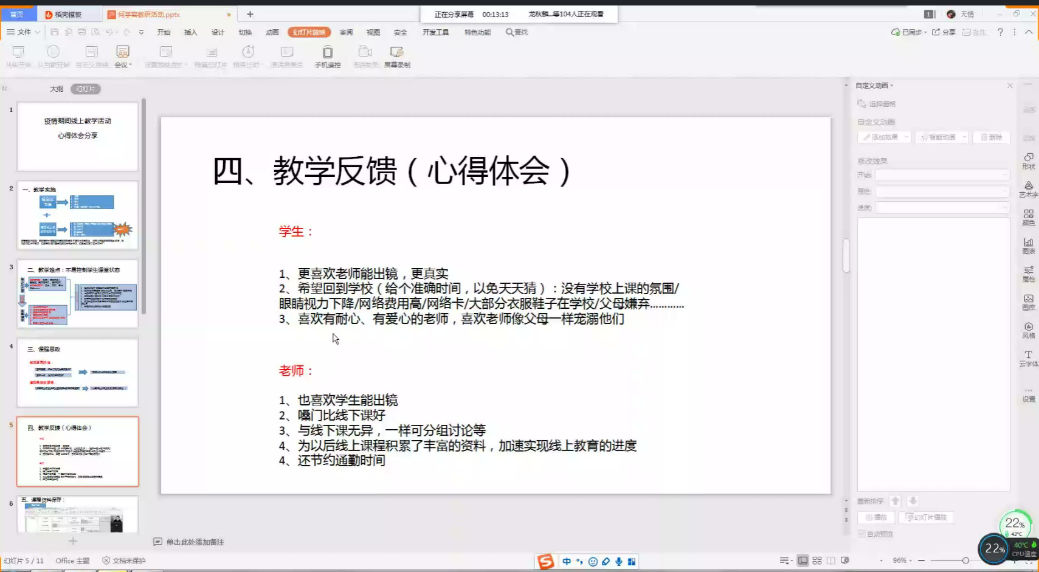Click the 图库 image library sidebar icon

pyautogui.click(x=1028, y=217)
